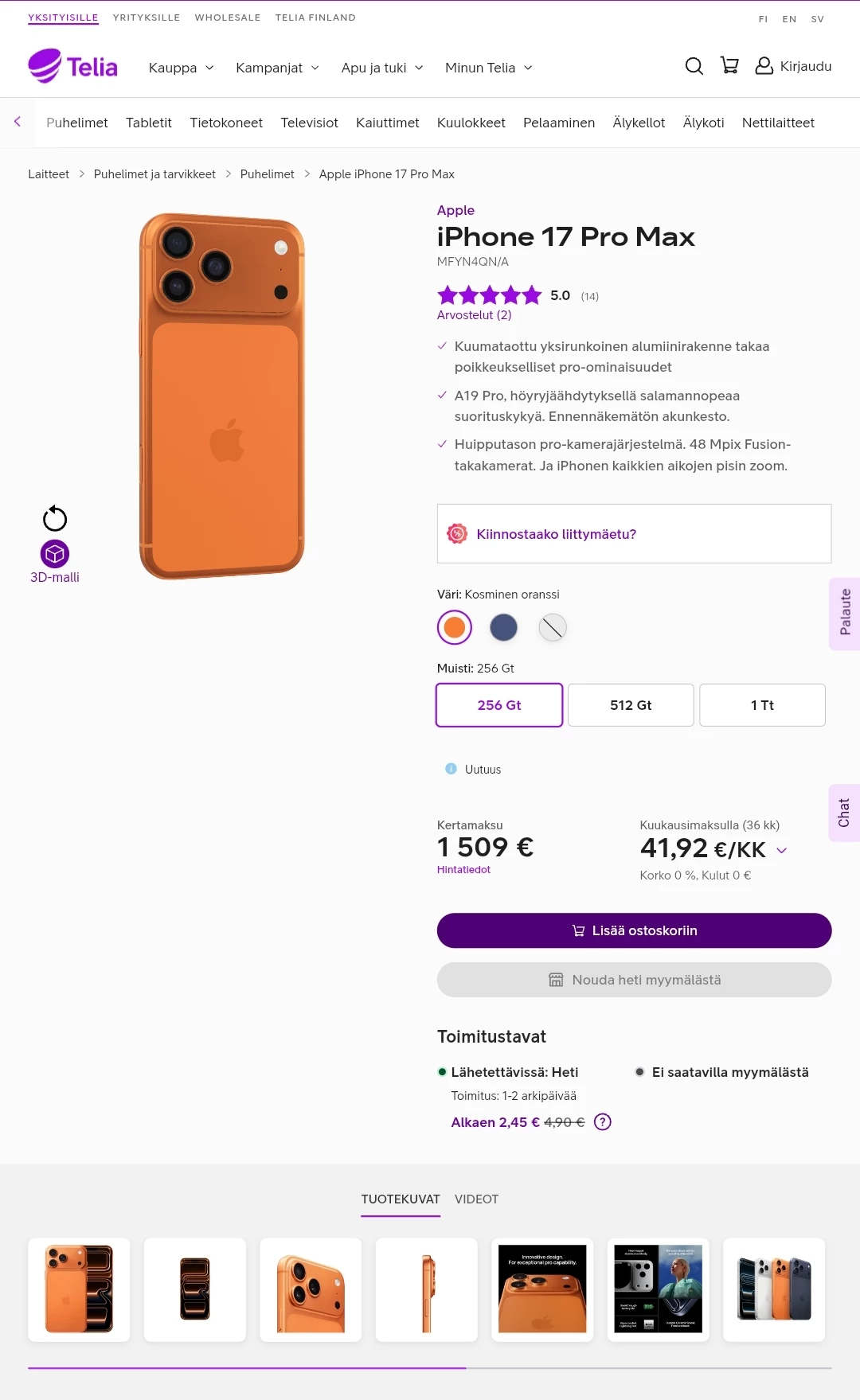Click the Telia logo
Screen dimensions: 860x1400
pyautogui.click(x=73, y=67)
